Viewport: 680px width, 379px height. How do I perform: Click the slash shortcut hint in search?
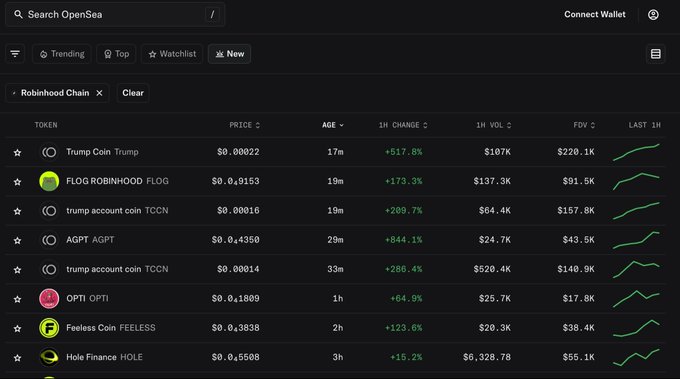click(212, 14)
